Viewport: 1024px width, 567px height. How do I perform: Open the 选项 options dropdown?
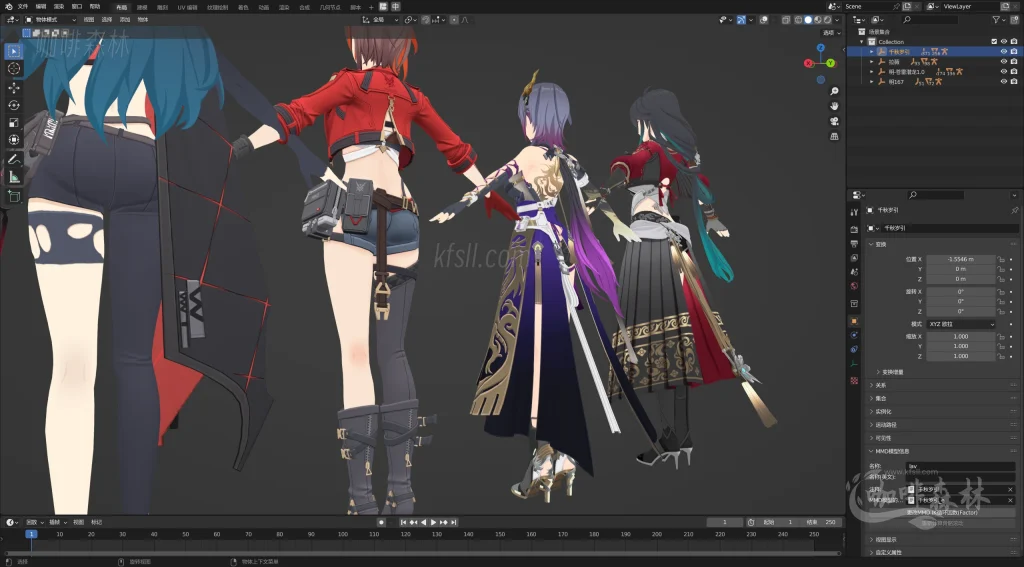831,33
